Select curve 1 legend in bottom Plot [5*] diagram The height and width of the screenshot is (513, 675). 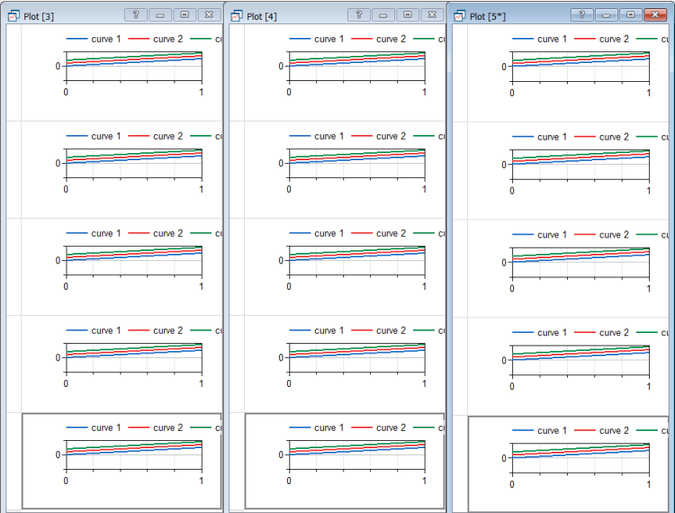coord(536,430)
